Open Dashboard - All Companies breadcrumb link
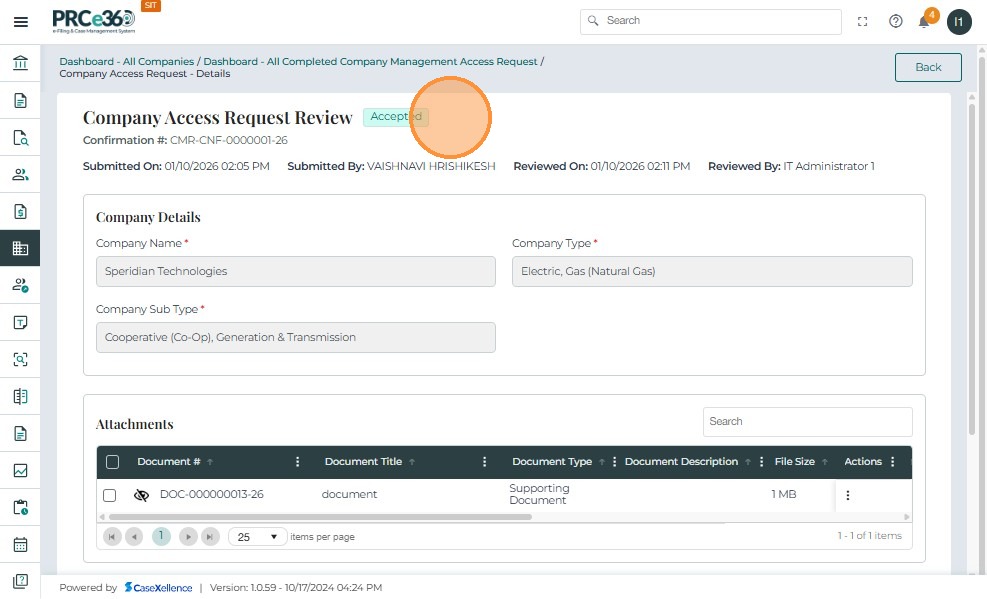Image resolution: width=987 pixels, height=599 pixels. [127, 62]
